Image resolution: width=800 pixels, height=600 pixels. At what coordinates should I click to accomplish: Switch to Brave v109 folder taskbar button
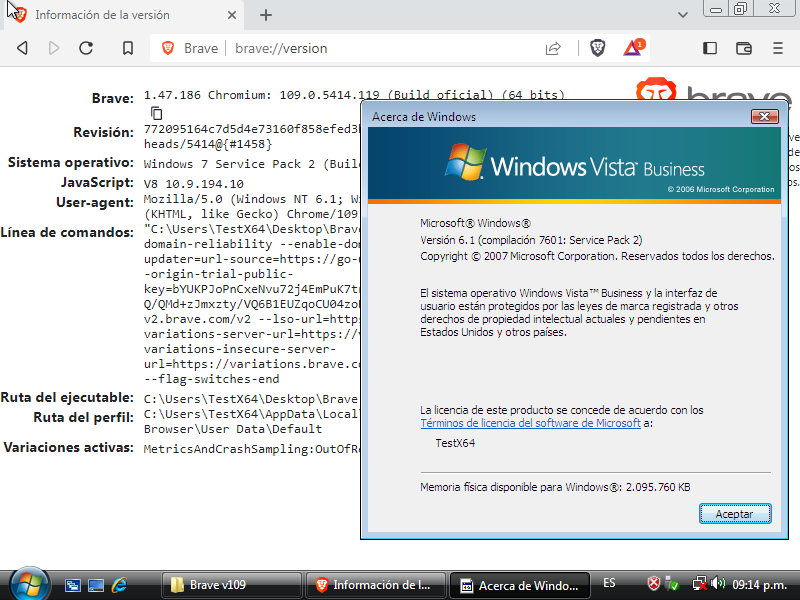(x=231, y=585)
